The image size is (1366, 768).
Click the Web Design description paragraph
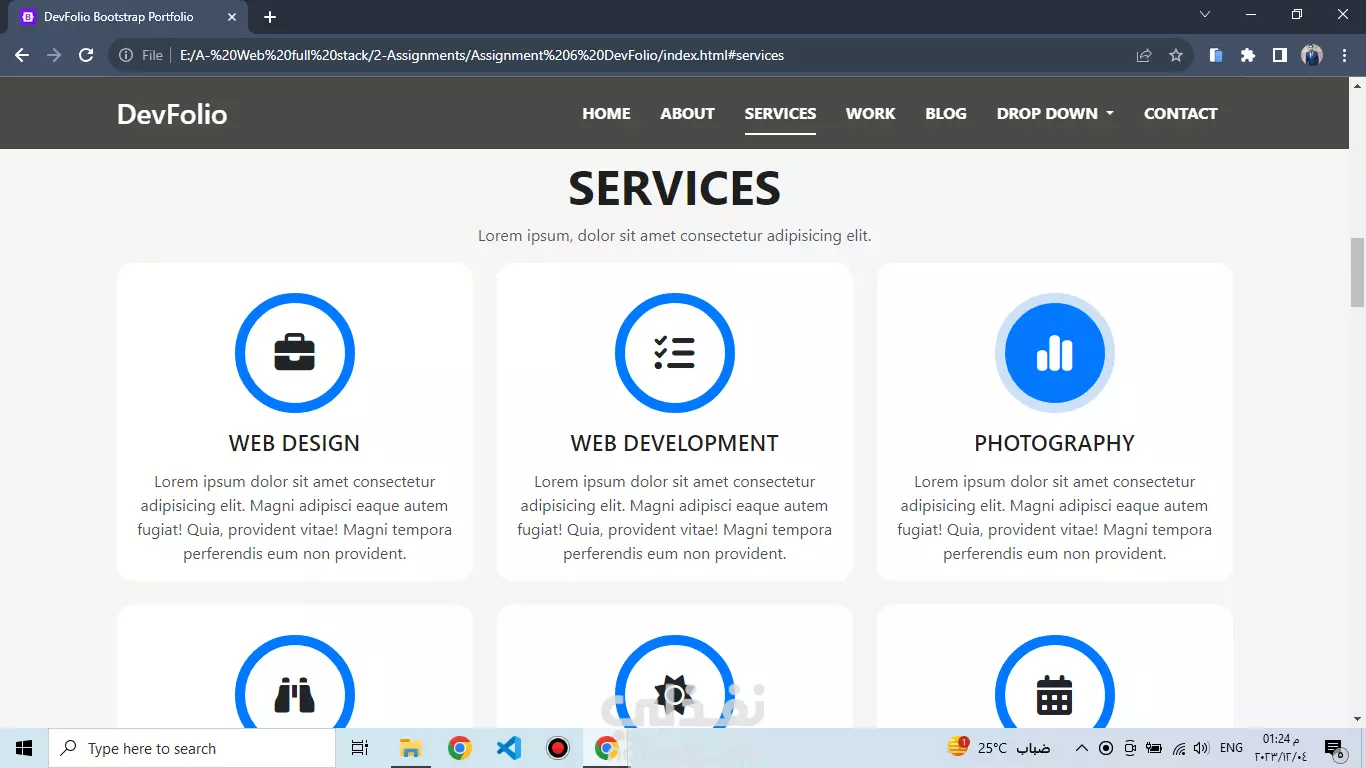tap(294, 518)
